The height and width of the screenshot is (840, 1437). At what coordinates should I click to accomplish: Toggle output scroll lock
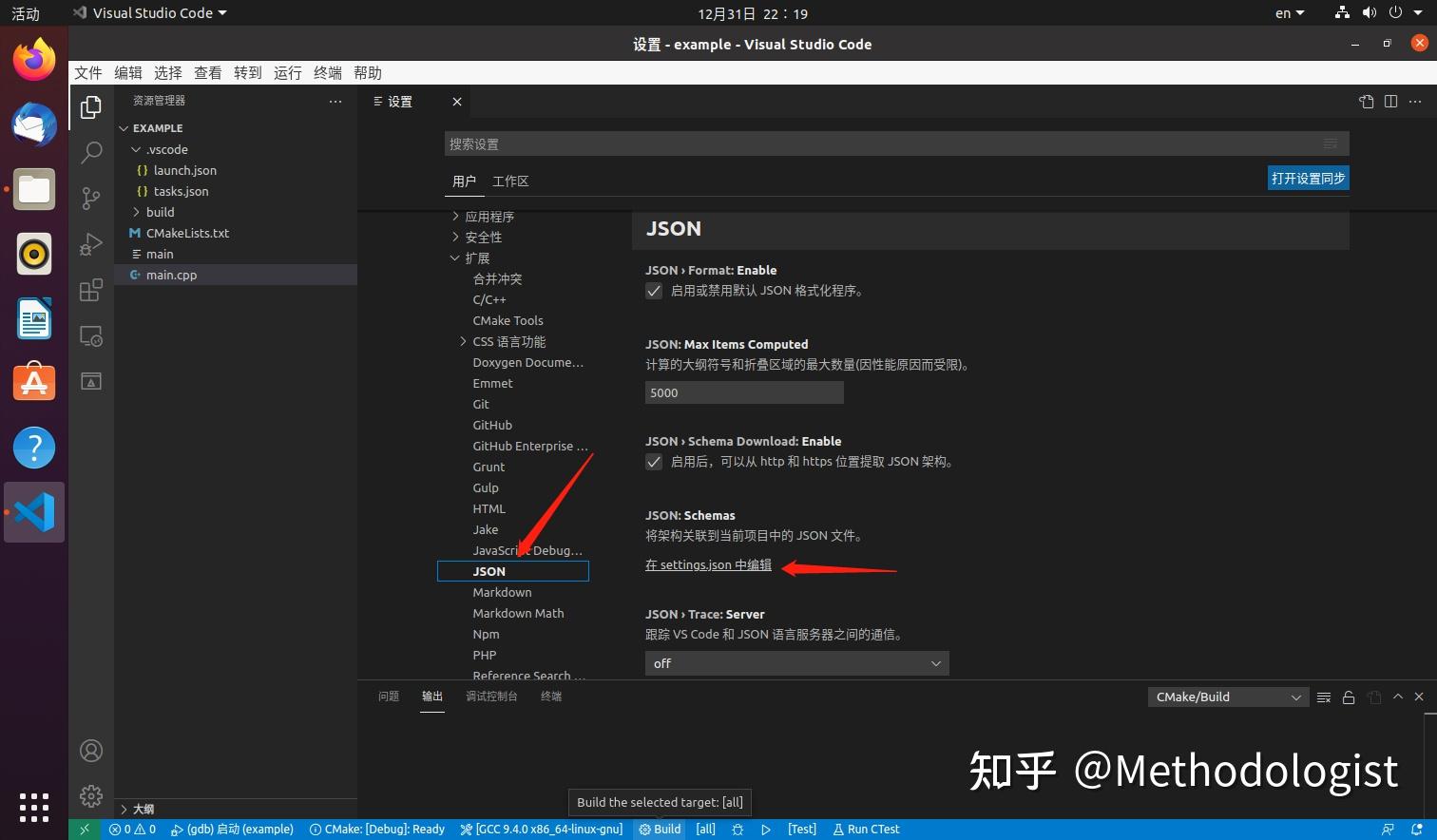click(1349, 697)
